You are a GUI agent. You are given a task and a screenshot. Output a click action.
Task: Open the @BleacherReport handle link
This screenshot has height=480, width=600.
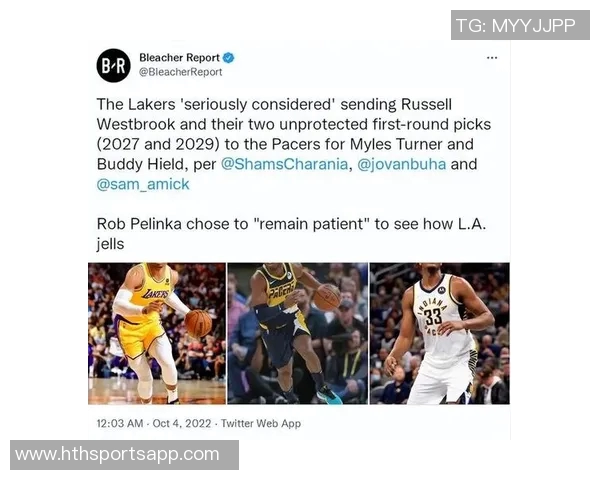(x=180, y=72)
